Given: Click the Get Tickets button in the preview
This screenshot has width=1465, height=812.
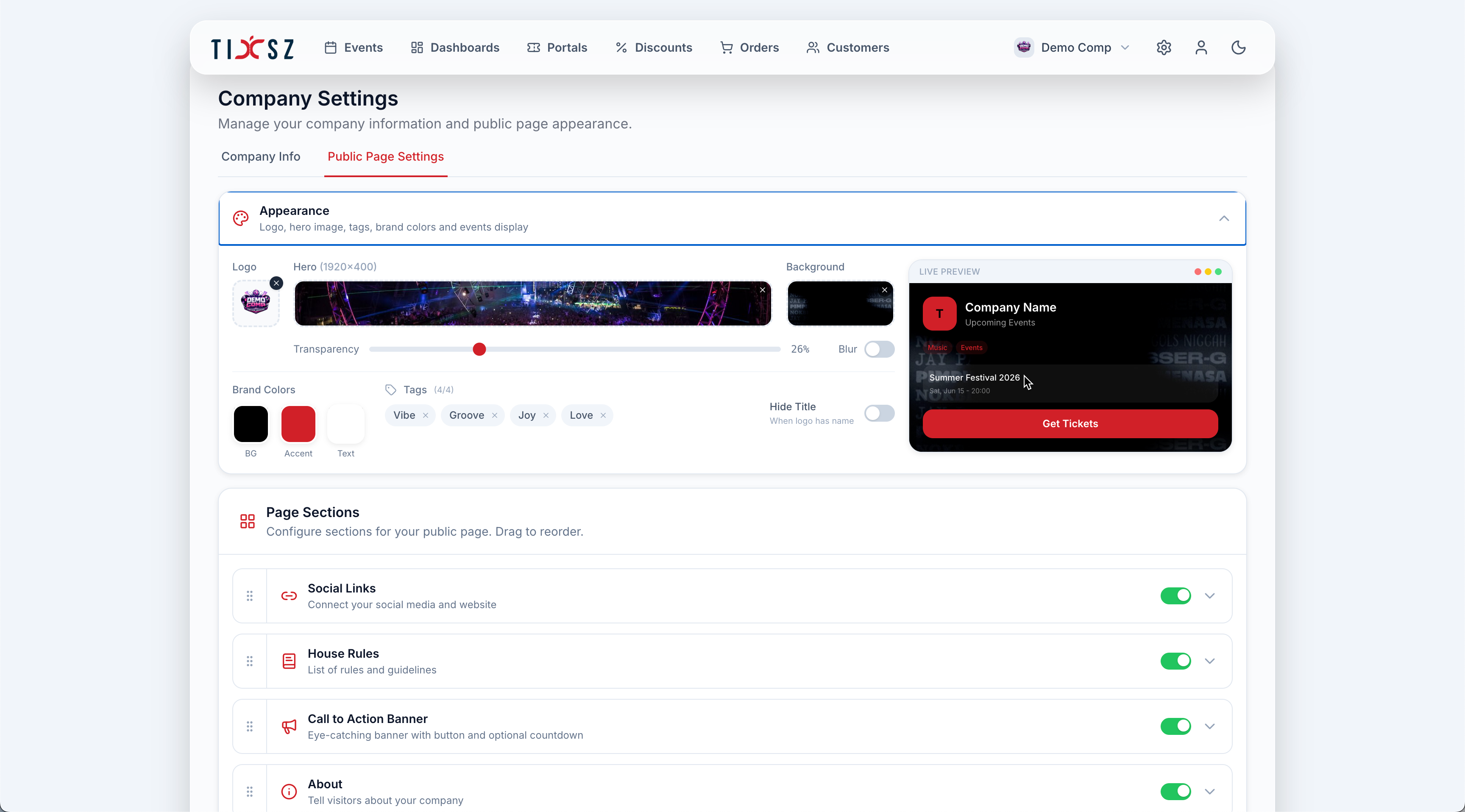Looking at the screenshot, I should point(1070,424).
